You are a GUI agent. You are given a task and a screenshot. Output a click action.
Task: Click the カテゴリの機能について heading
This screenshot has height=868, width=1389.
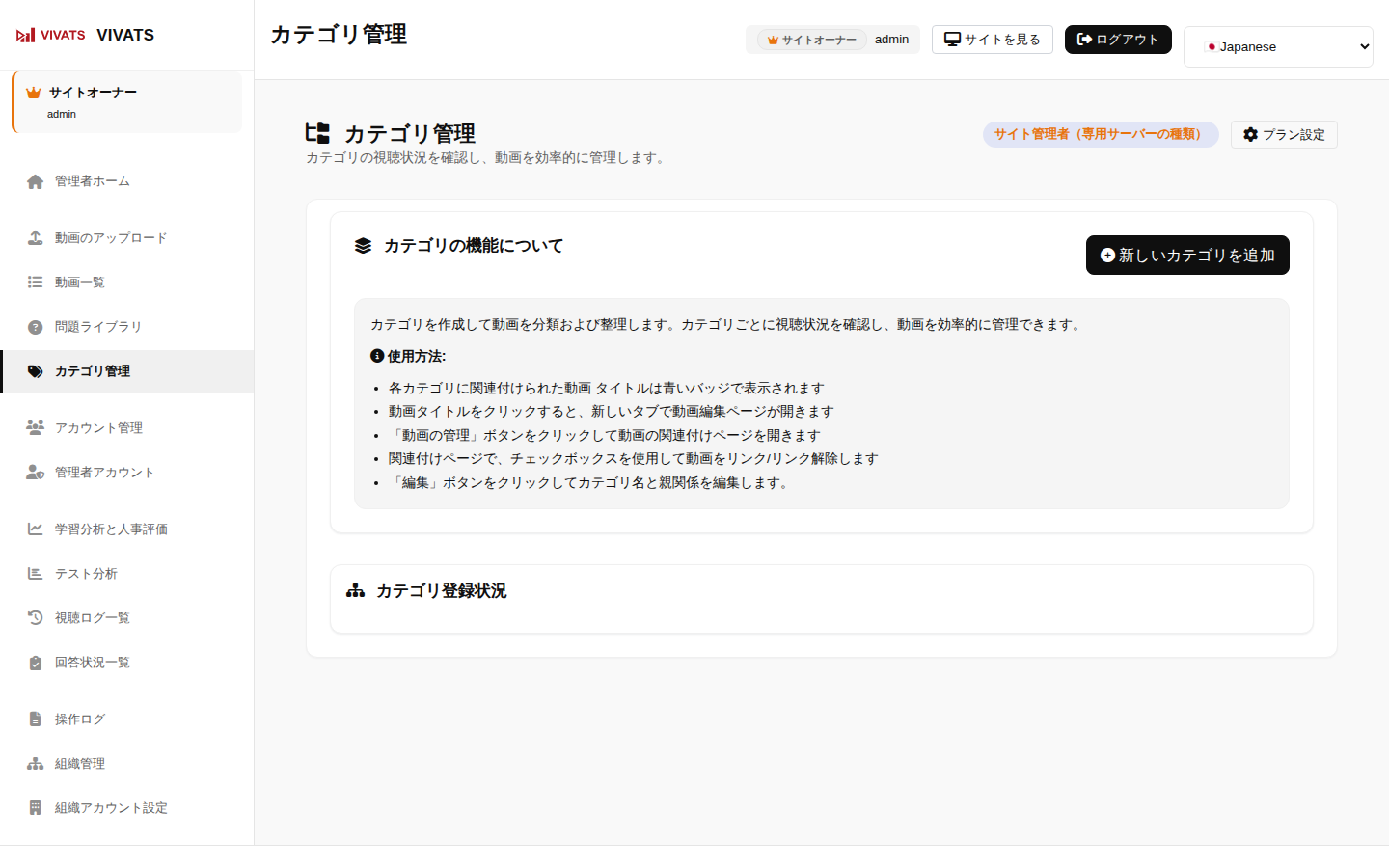(474, 246)
